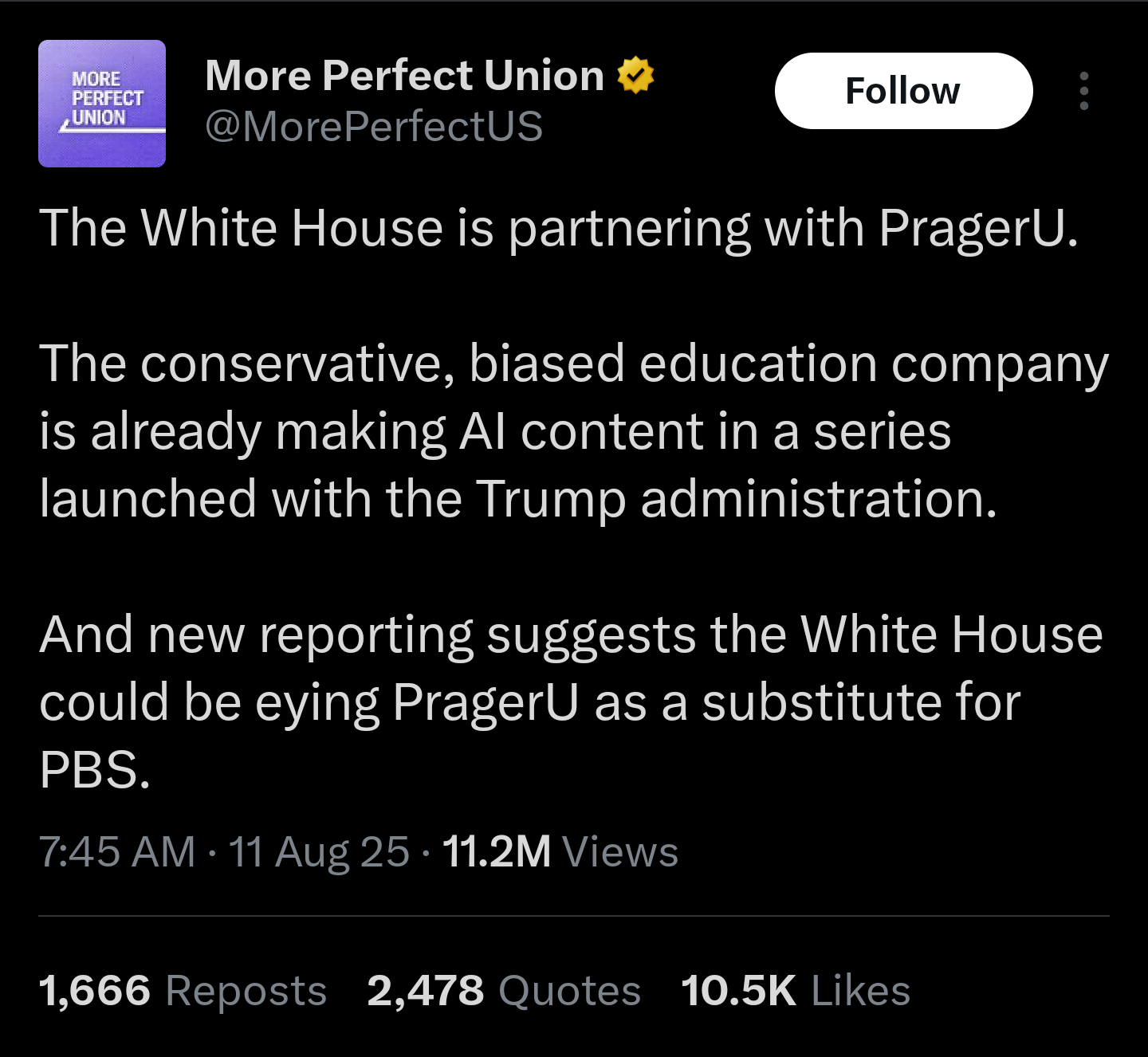Show who Likes this post
The image size is (1148, 1057).
click(x=860, y=991)
